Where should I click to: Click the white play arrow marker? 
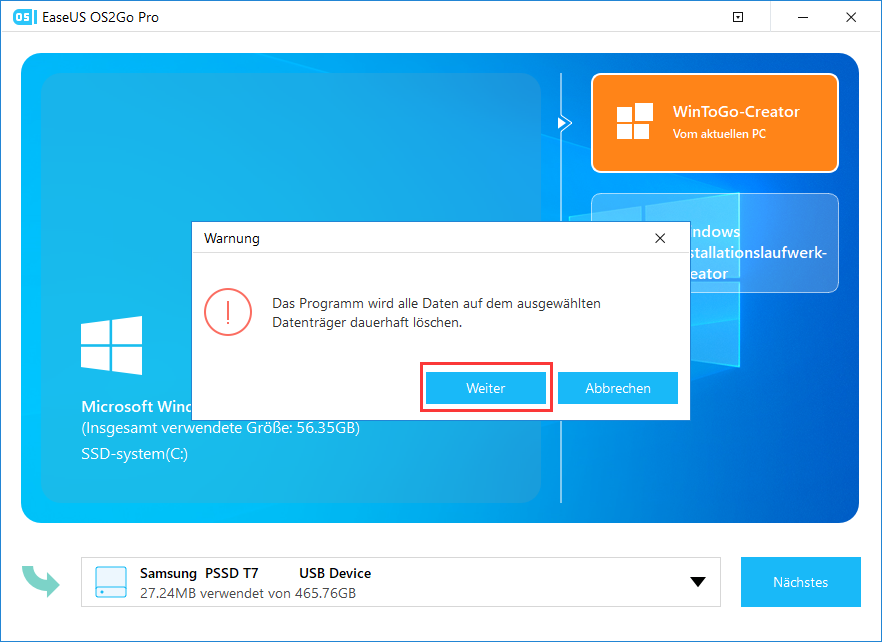click(564, 123)
